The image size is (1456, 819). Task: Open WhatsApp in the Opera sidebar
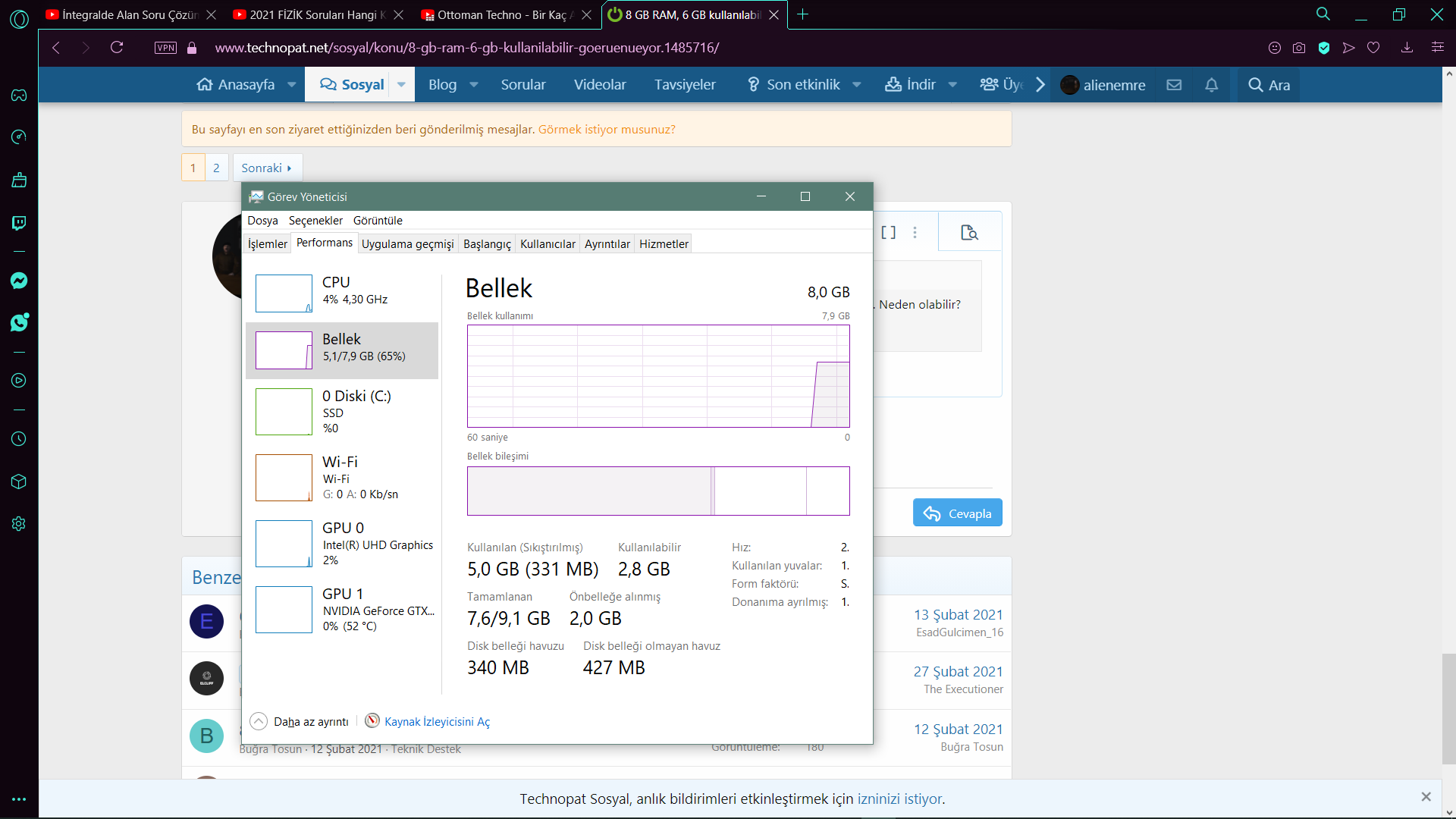click(x=19, y=322)
